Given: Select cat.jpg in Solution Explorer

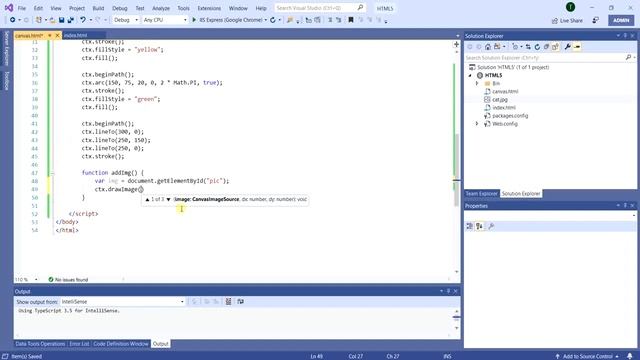Looking at the screenshot, I should coord(500,100).
